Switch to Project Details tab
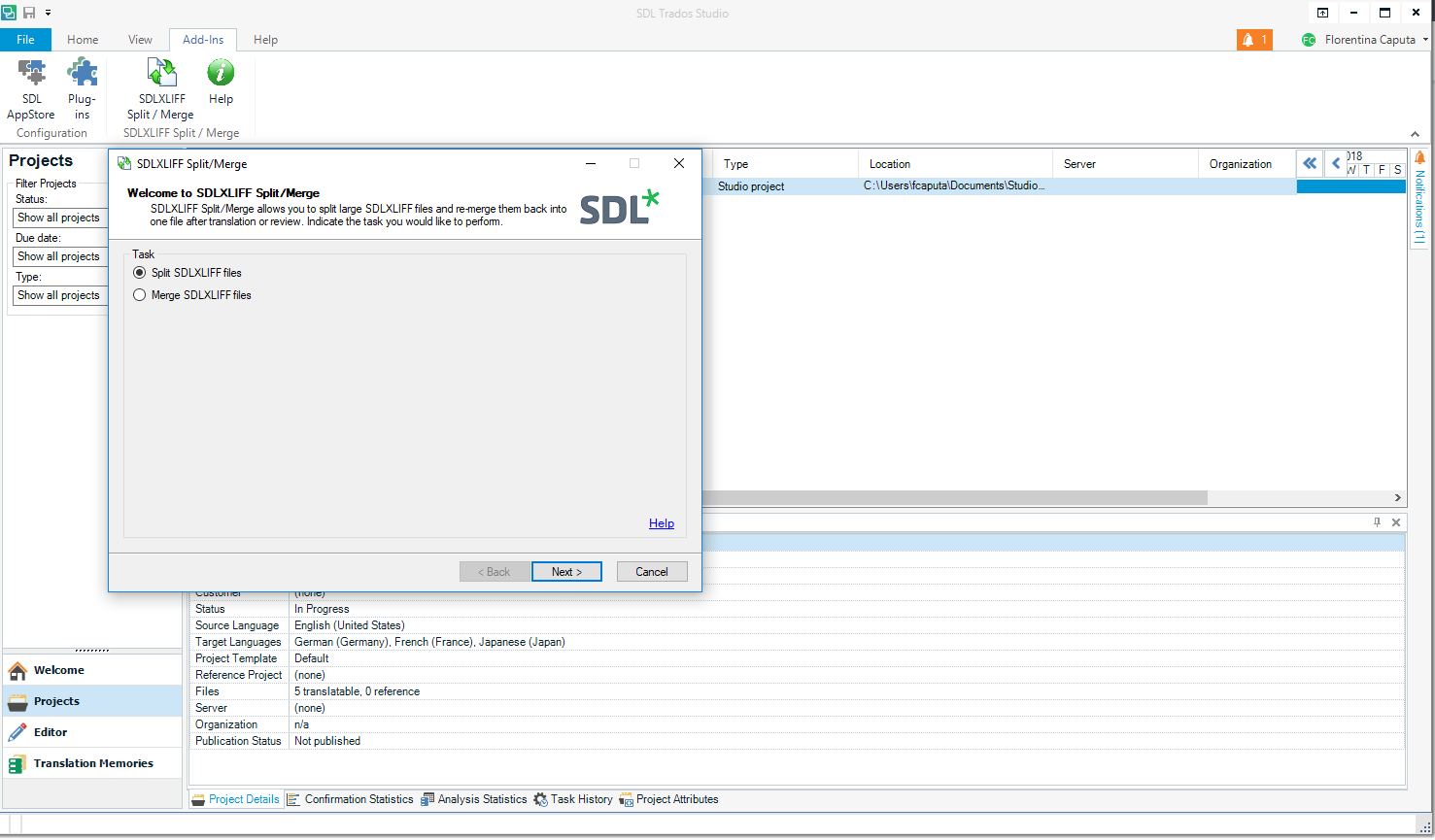Screen dimensions: 1435x840 (x=235, y=799)
